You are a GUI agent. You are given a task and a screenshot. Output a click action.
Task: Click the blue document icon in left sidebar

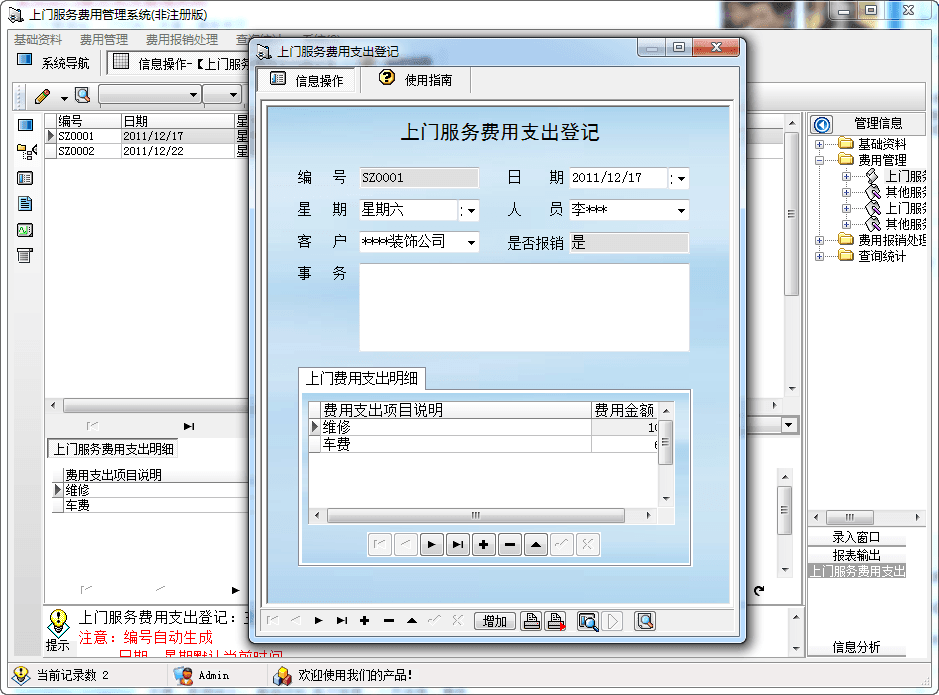(25, 204)
